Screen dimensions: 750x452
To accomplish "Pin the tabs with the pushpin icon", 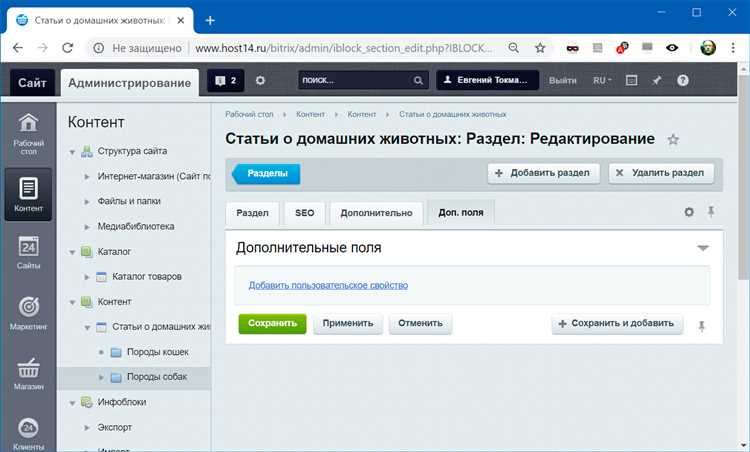I will click(711, 211).
